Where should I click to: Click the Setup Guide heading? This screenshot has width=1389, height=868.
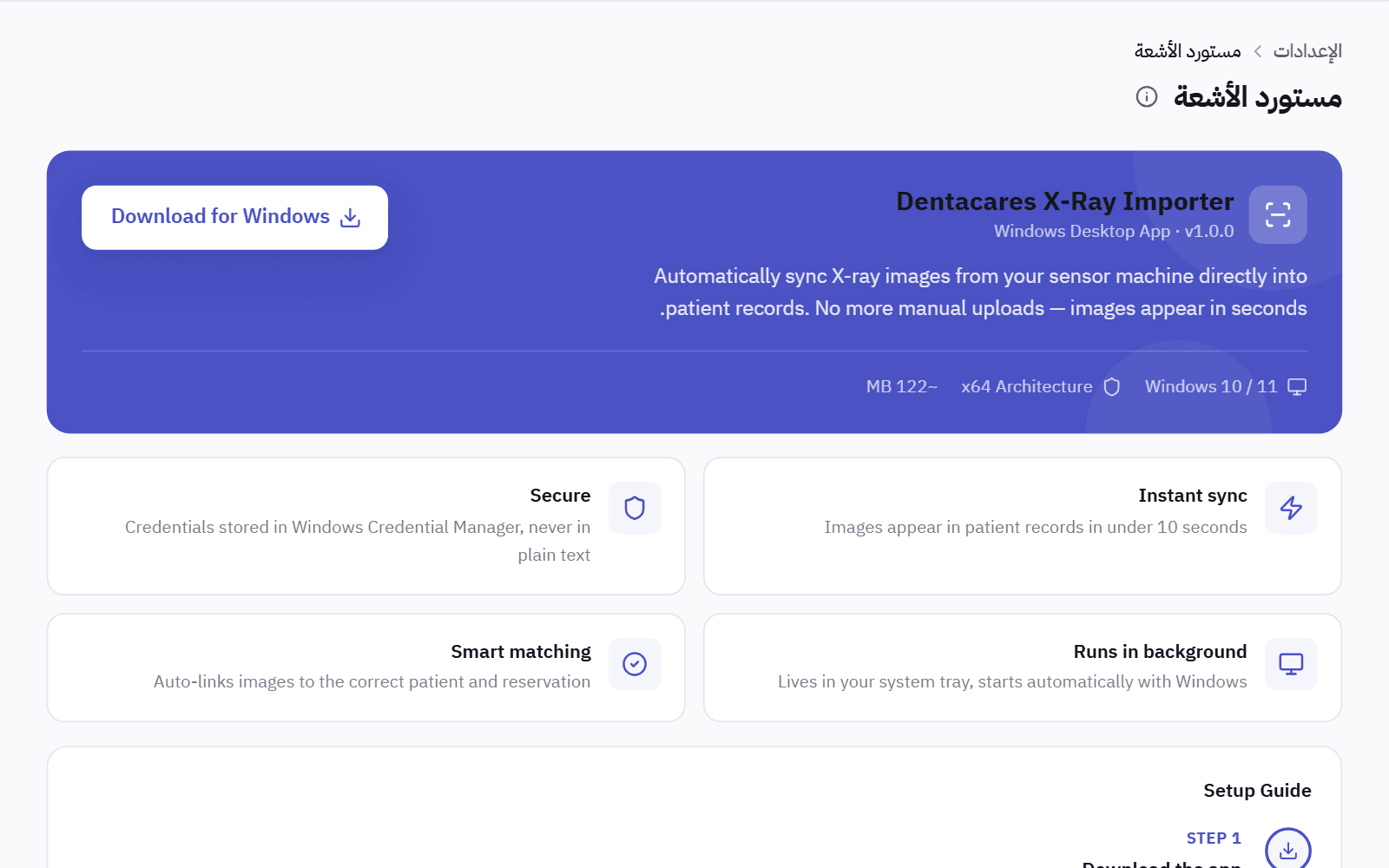1257,791
